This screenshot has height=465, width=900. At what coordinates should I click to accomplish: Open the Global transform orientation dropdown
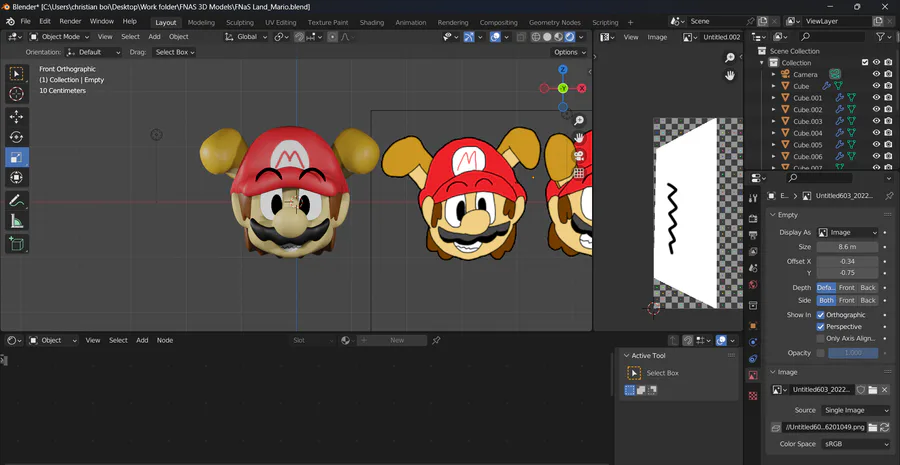point(246,37)
